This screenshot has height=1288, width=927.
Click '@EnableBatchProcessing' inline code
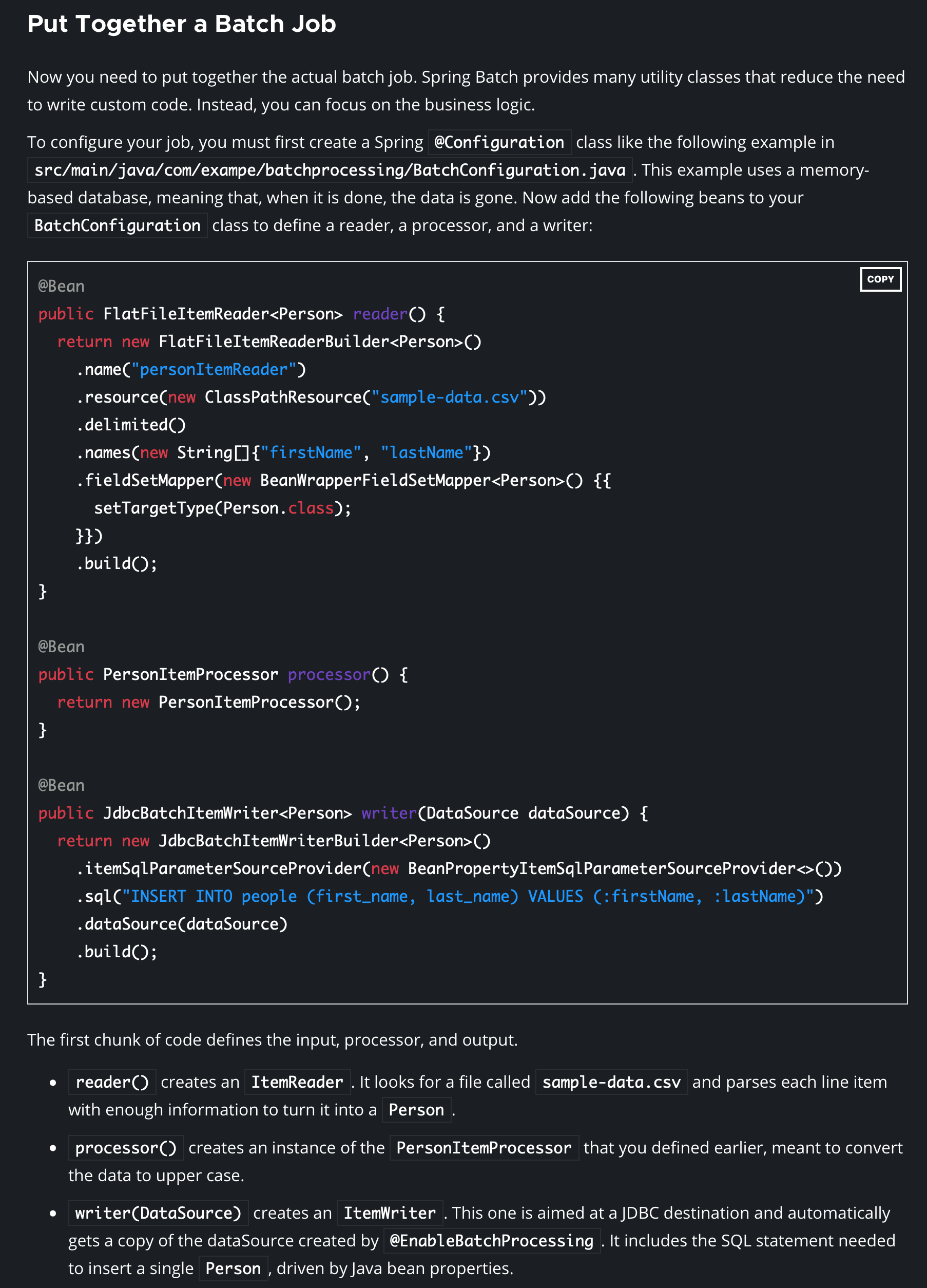coord(492,1241)
